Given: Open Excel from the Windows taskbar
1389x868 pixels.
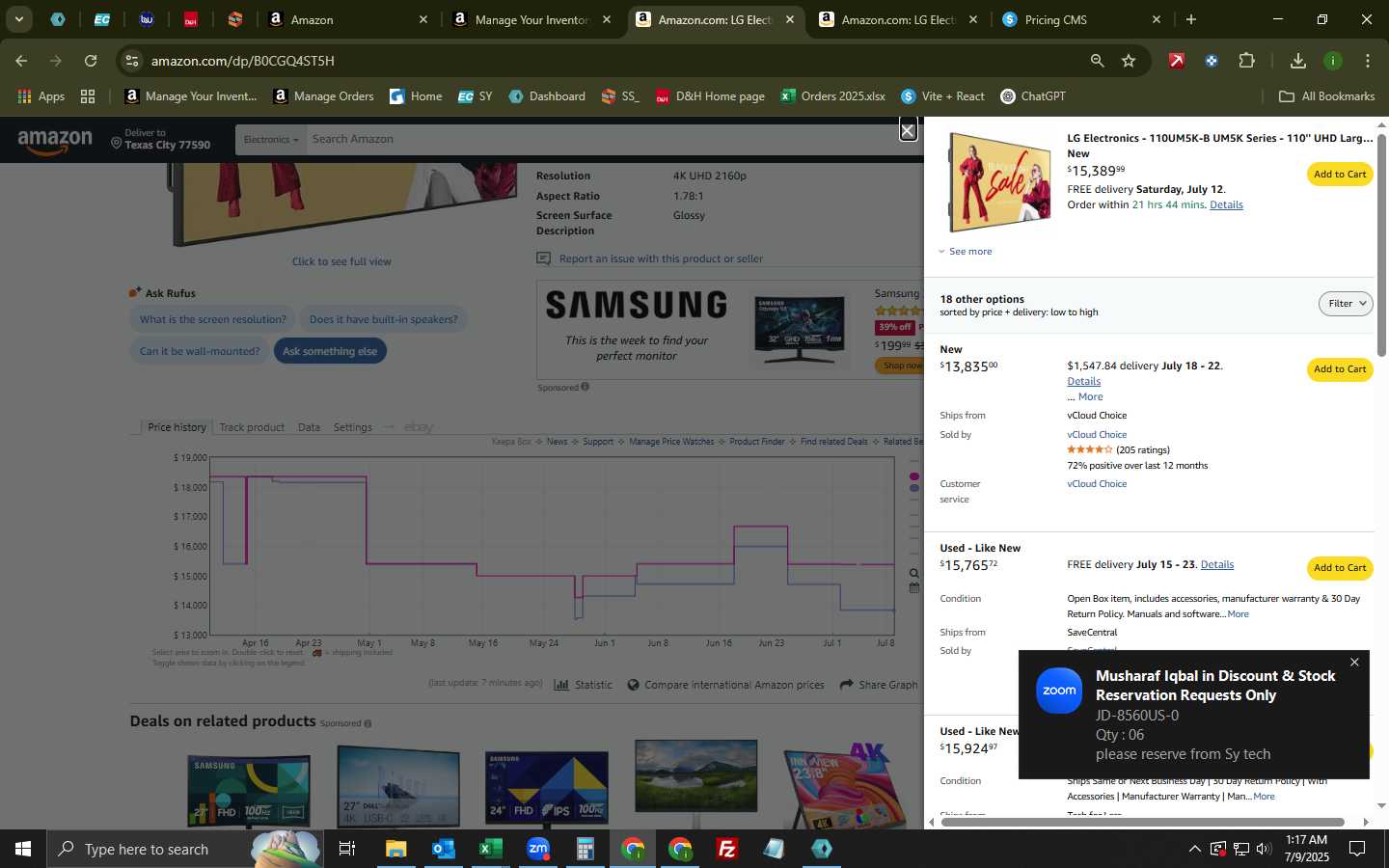Looking at the screenshot, I should [x=490, y=849].
